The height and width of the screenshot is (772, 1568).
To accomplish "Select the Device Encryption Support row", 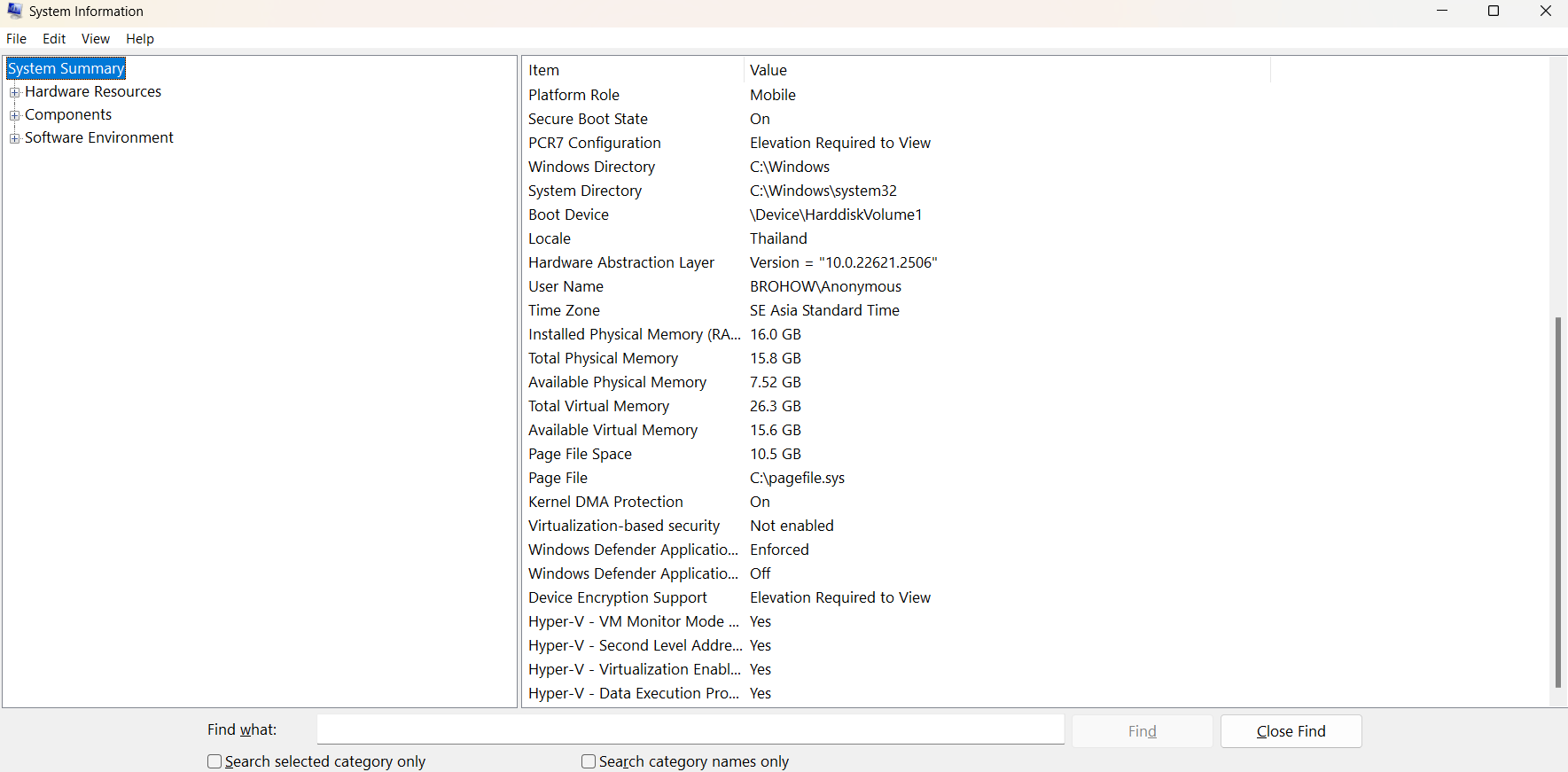I will pyautogui.click(x=896, y=597).
